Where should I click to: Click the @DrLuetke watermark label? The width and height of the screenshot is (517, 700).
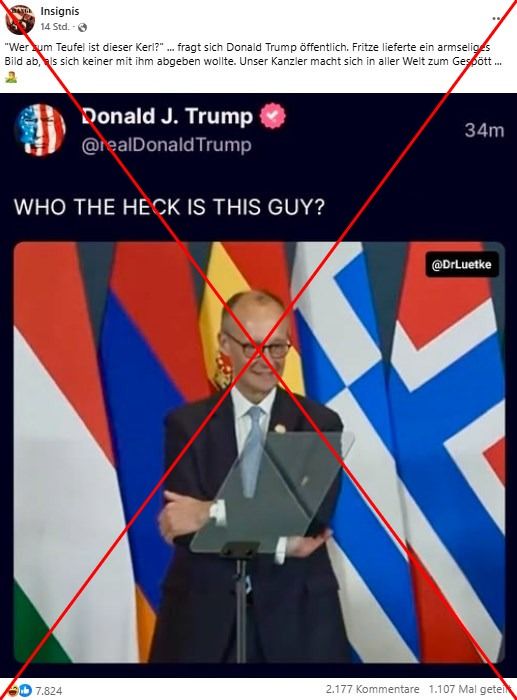(x=462, y=265)
